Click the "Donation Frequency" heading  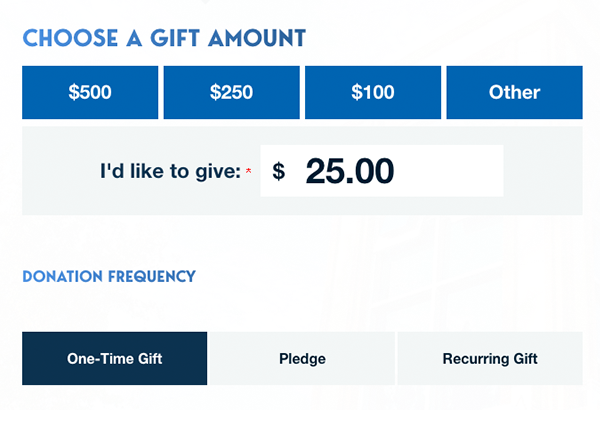109,276
